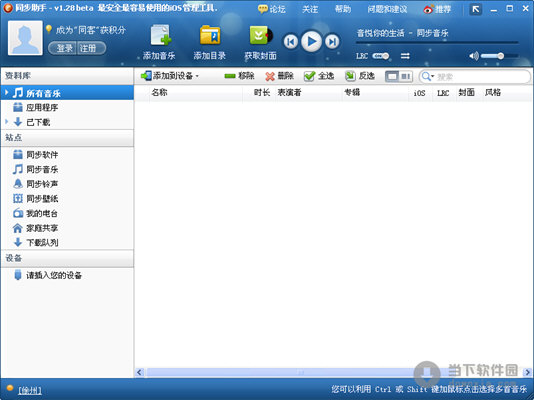Image resolution: width=534 pixels, height=400 pixels.
Task: Click the 登录 login button
Action: click(63, 48)
